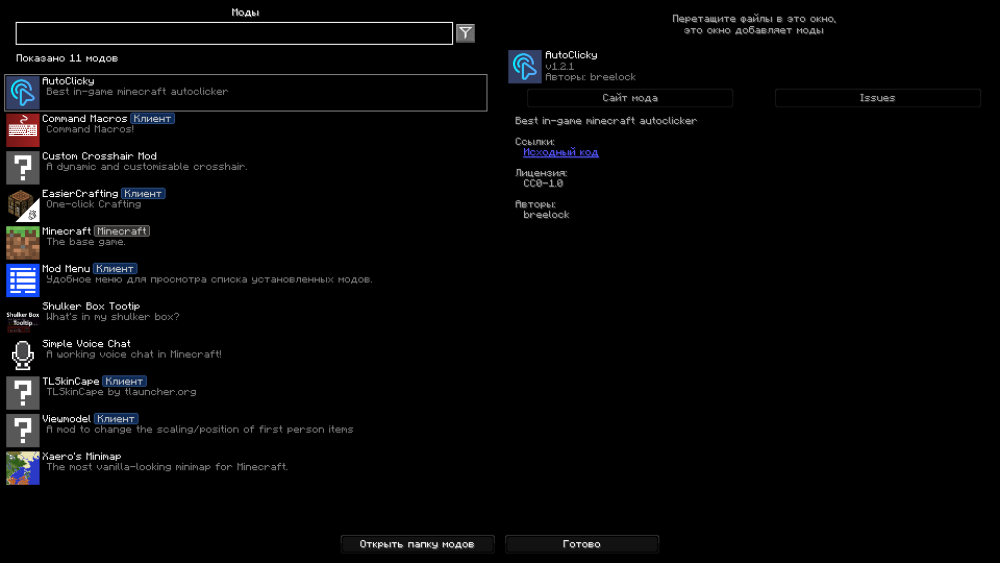Click 'A dynamic and customisable crosshair.' text
This screenshot has height=563, width=1000.
click(147, 167)
